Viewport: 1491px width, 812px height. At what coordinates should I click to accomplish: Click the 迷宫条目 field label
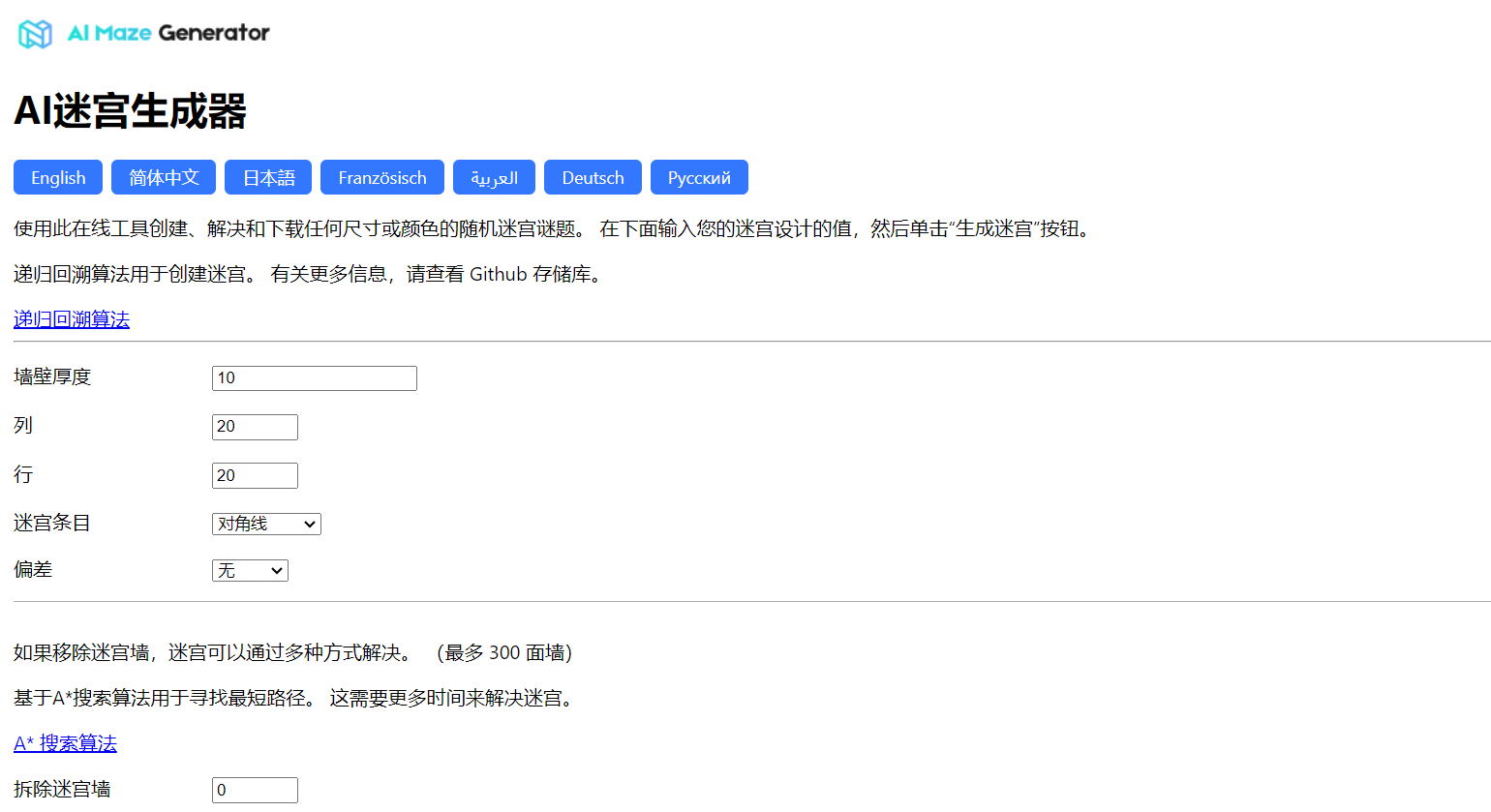tap(52, 524)
